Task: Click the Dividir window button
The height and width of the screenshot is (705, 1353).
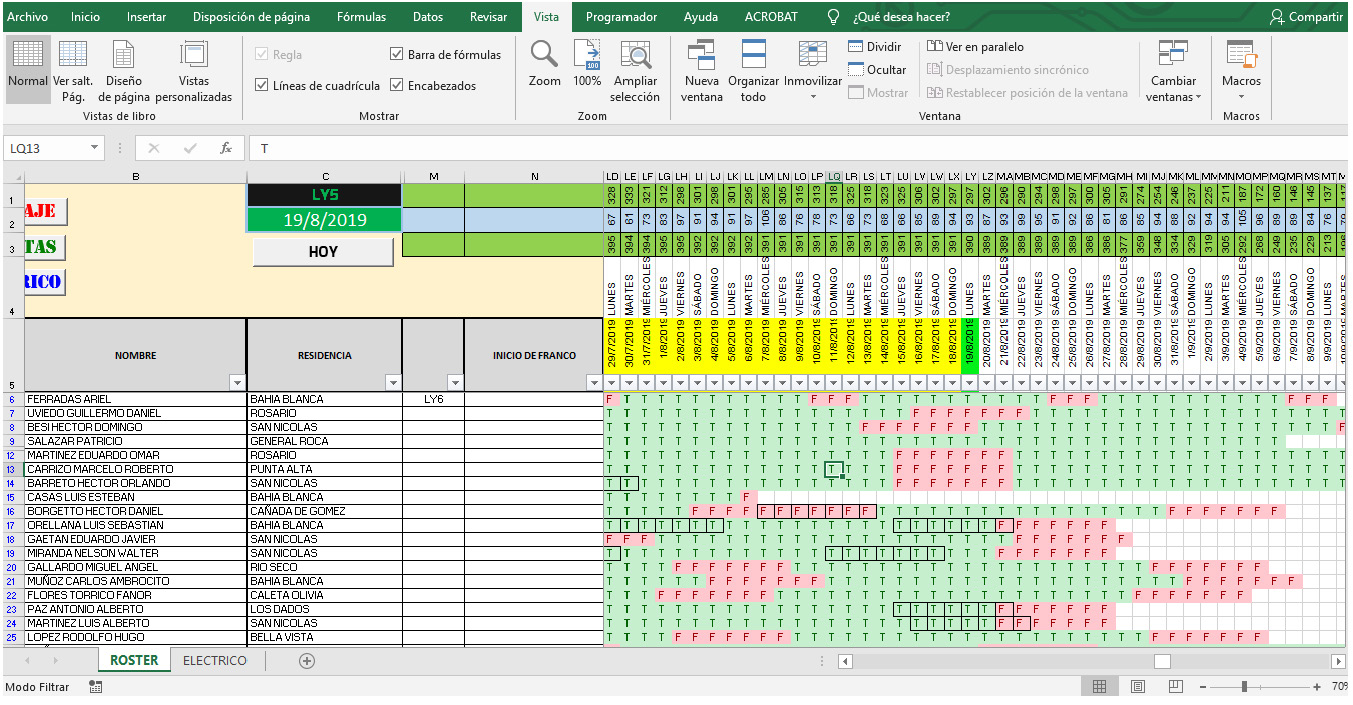Action: coord(875,47)
